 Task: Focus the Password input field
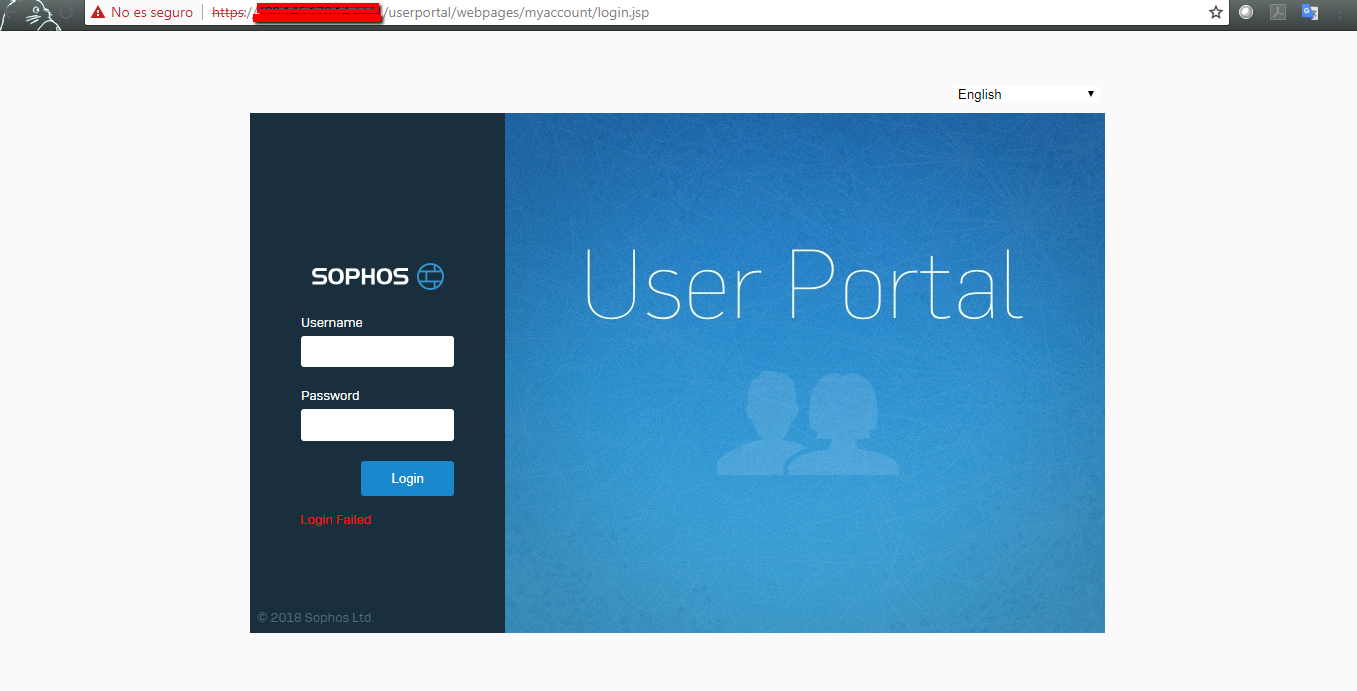377,425
